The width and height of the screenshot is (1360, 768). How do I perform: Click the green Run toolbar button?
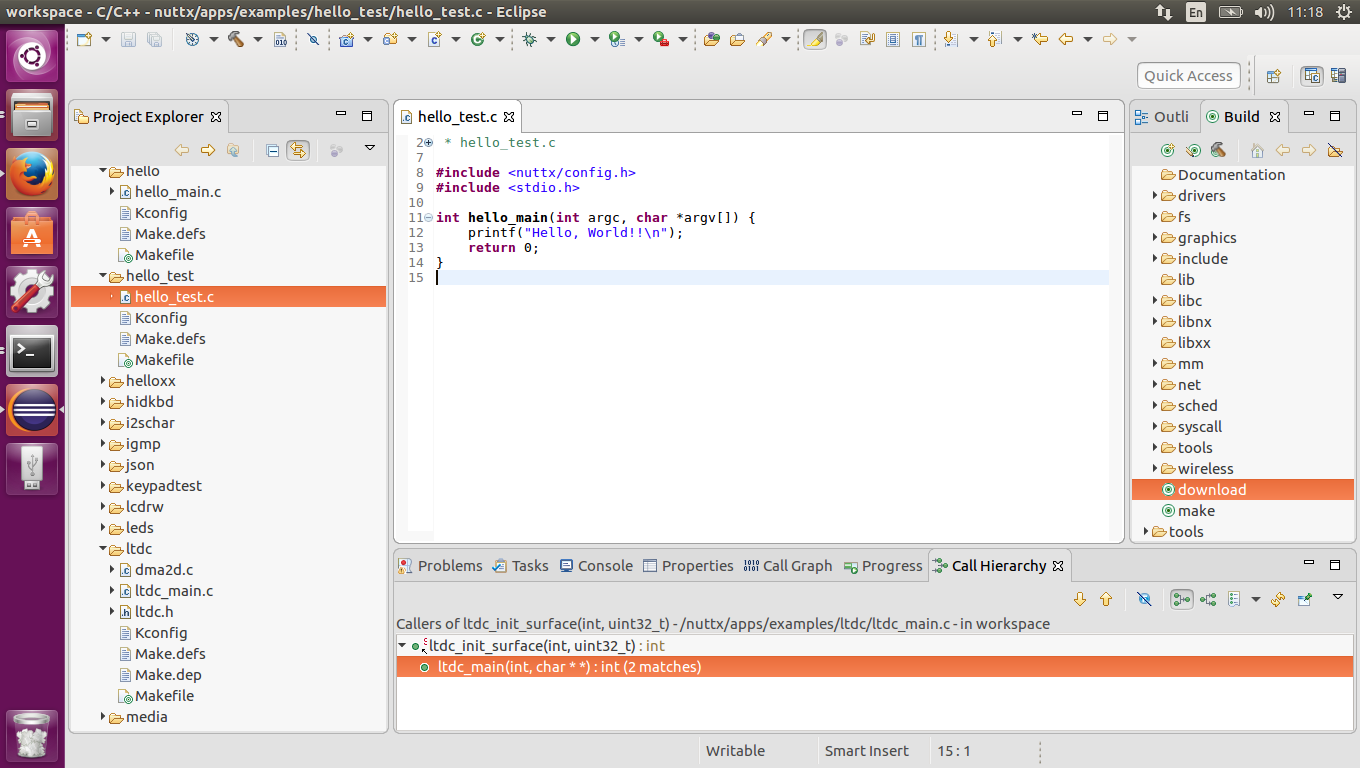coord(573,39)
